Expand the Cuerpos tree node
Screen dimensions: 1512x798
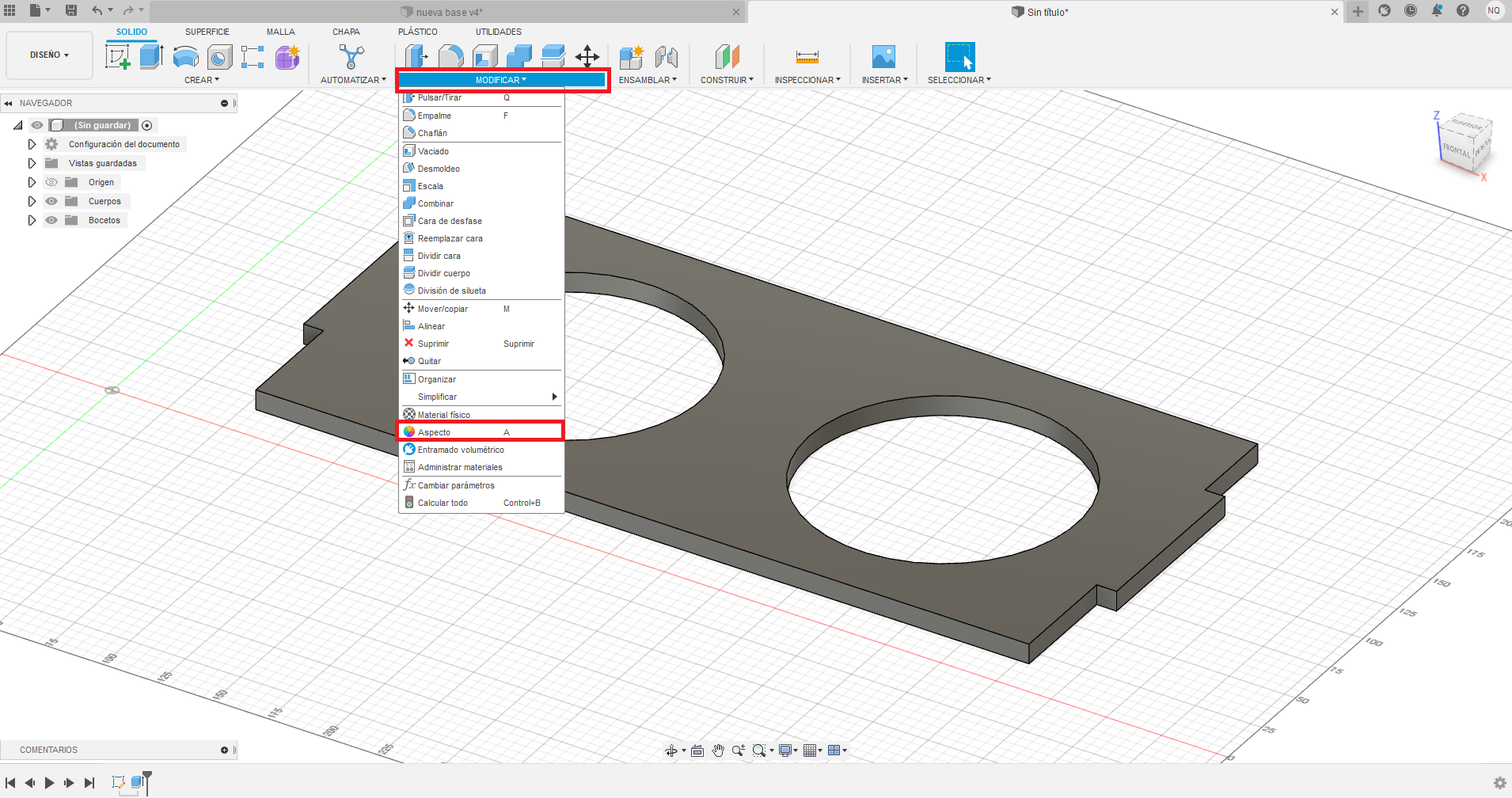click(32, 201)
